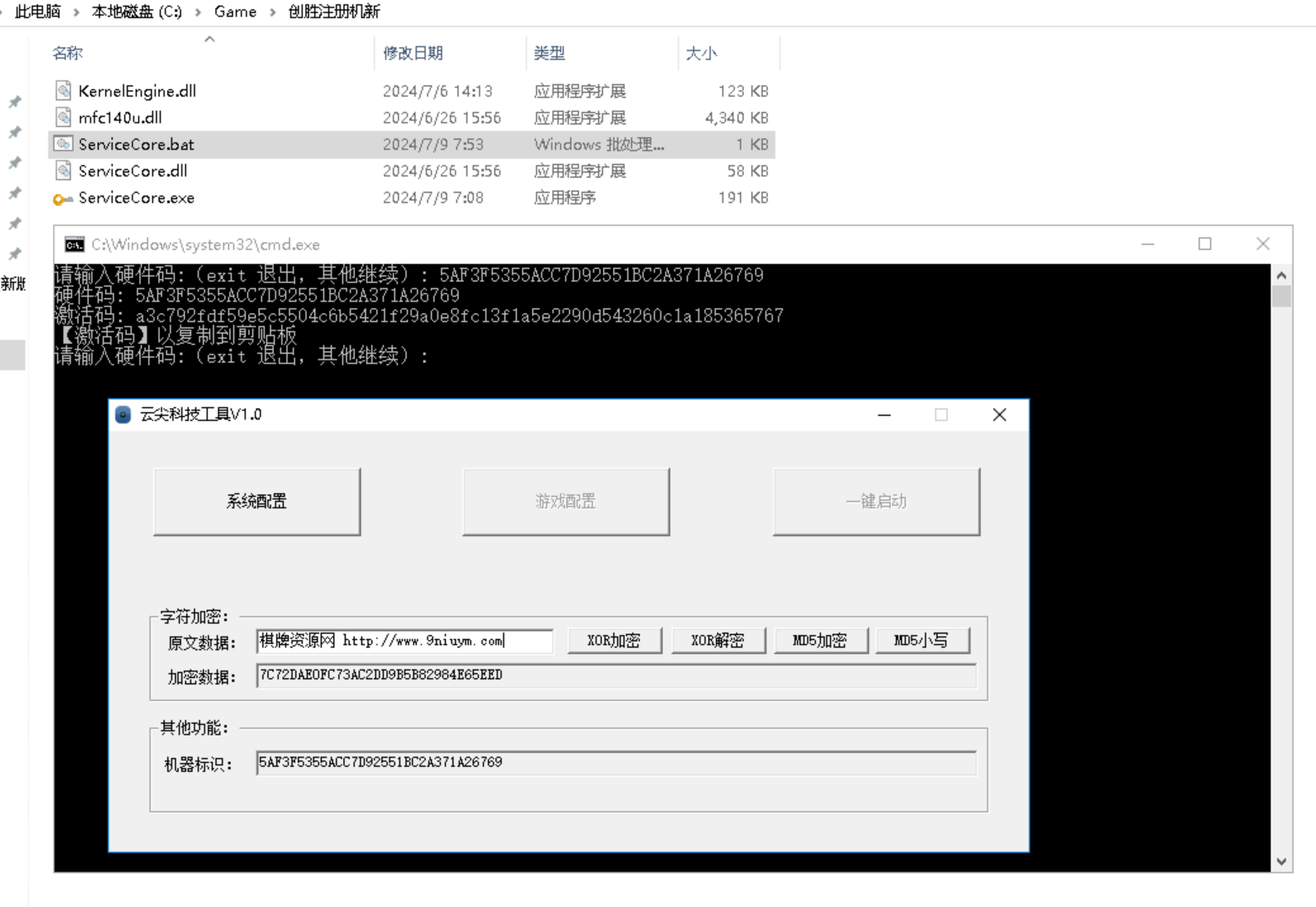Click the 2024/7/9 7:53 date cell
The height and width of the screenshot is (907, 1316).
coord(433,144)
